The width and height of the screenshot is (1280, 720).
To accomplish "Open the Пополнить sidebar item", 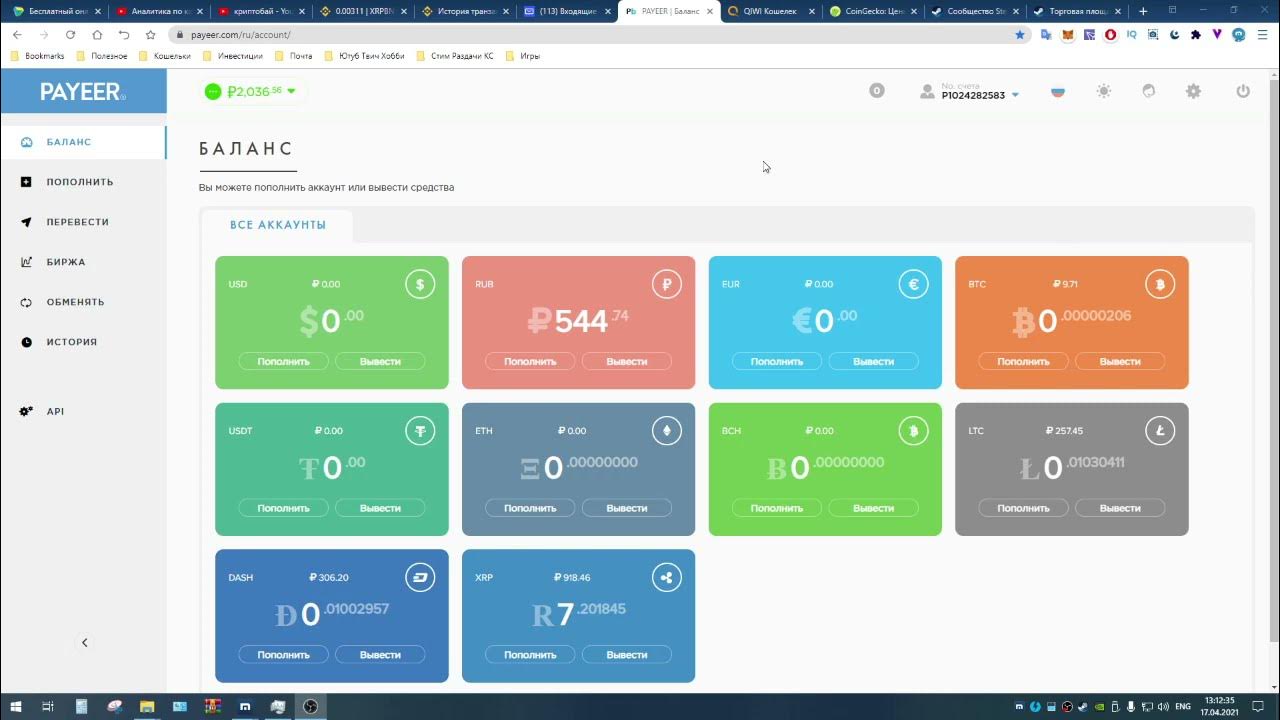I will [x=83, y=182].
